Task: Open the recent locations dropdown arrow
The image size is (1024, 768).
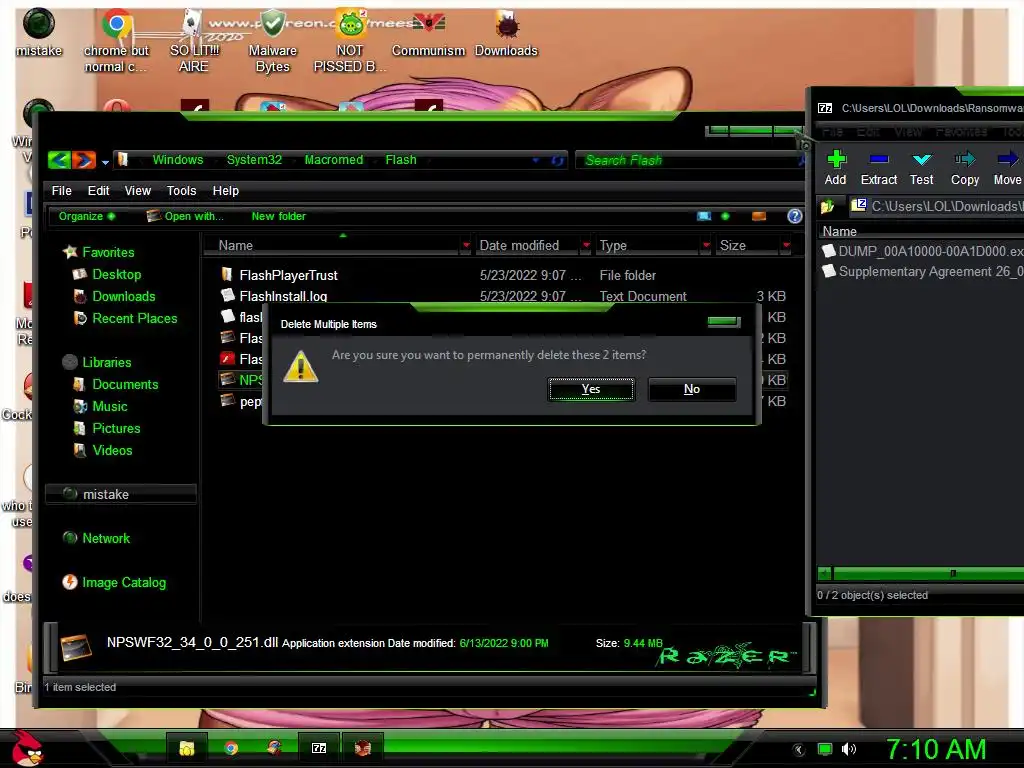Action: [105, 162]
